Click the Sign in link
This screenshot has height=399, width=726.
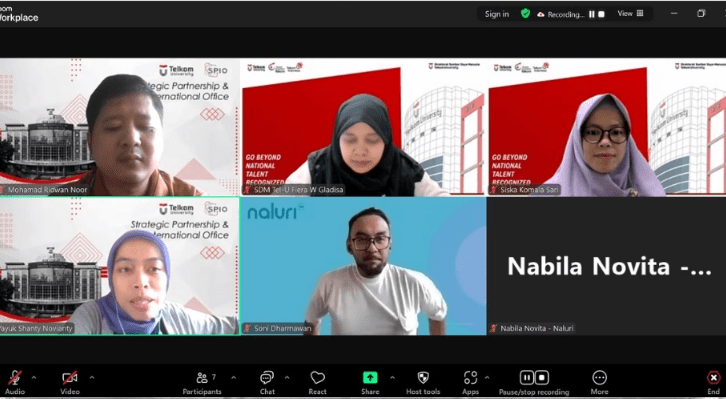coord(497,14)
